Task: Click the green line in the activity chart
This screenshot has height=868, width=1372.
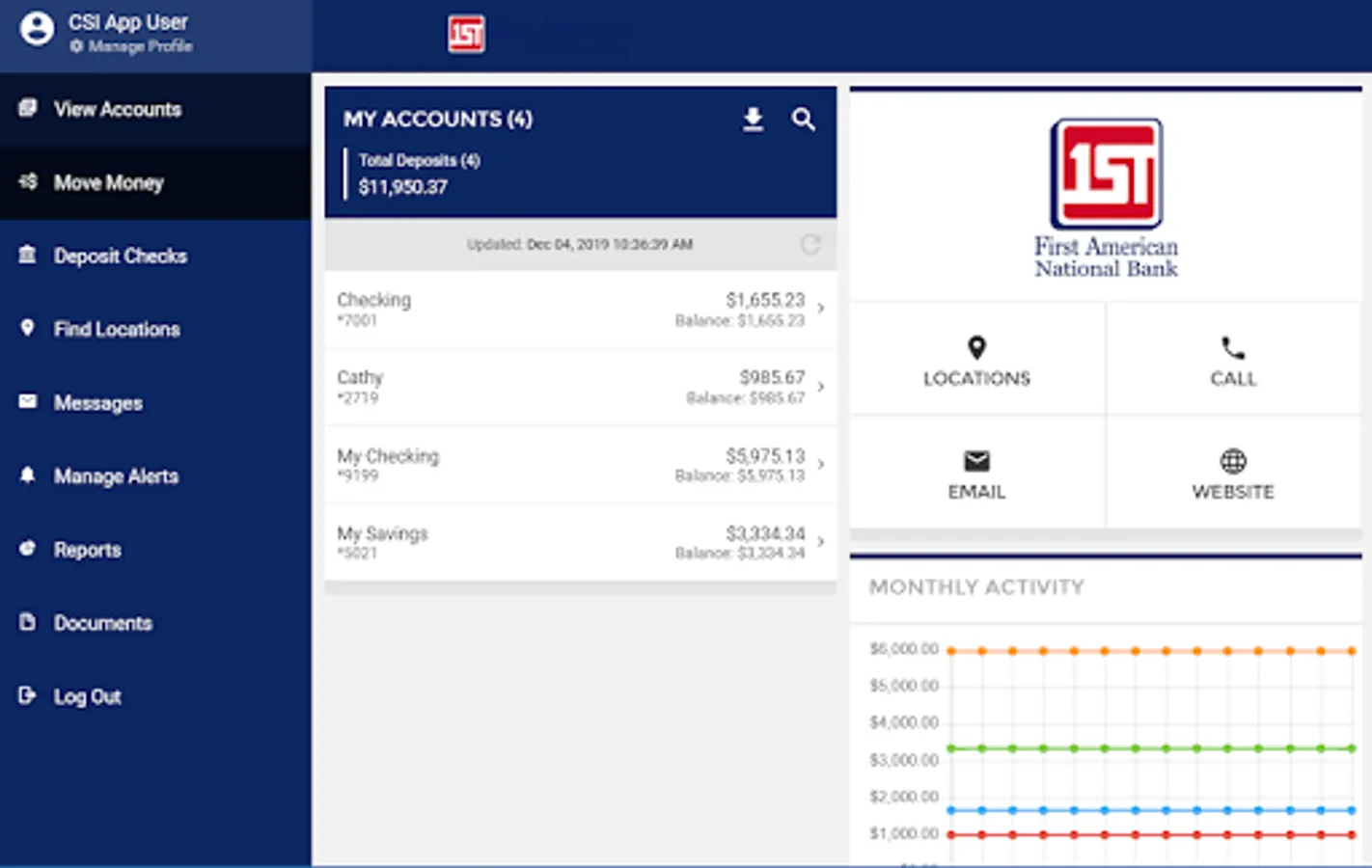Action: tap(1151, 748)
